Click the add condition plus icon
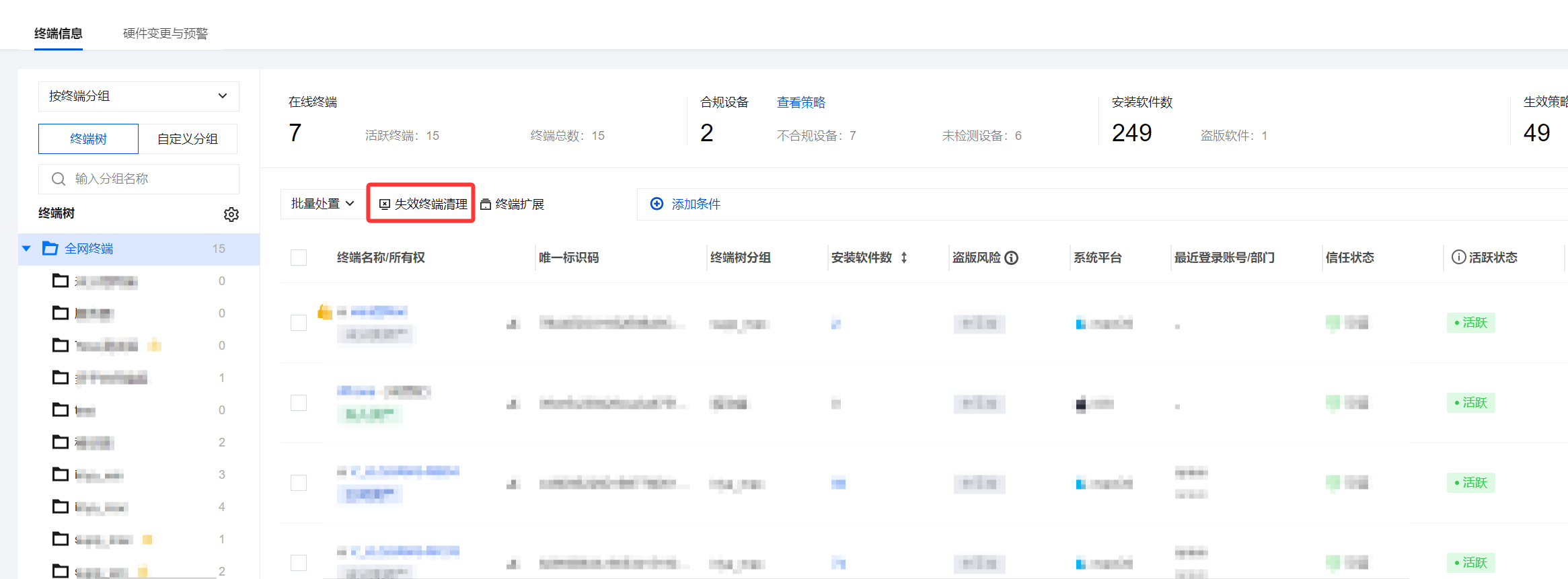 pos(657,204)
